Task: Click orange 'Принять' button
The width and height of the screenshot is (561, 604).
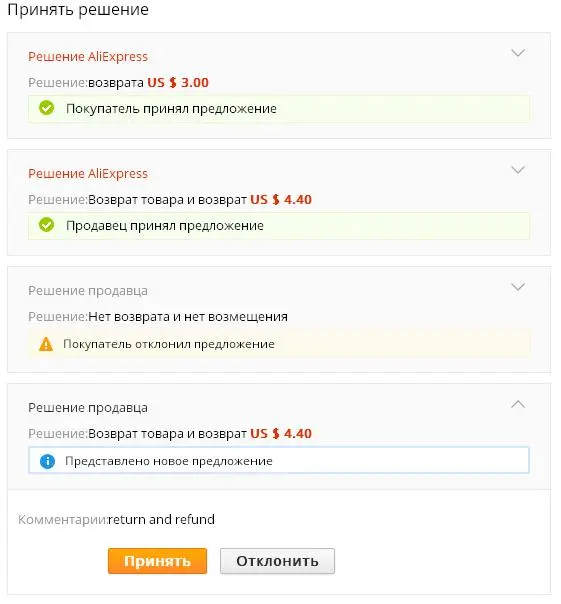Action: tap(157, 561)
